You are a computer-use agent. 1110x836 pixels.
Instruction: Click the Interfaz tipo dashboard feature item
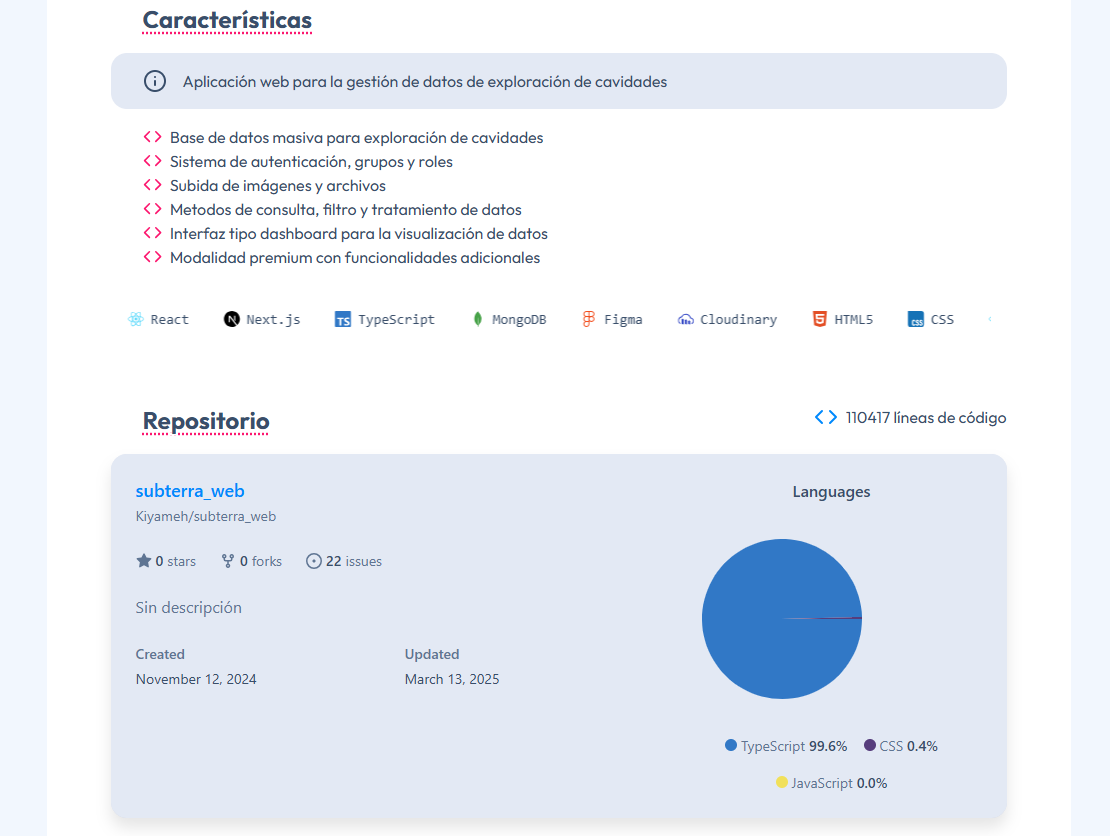point(359,234)
